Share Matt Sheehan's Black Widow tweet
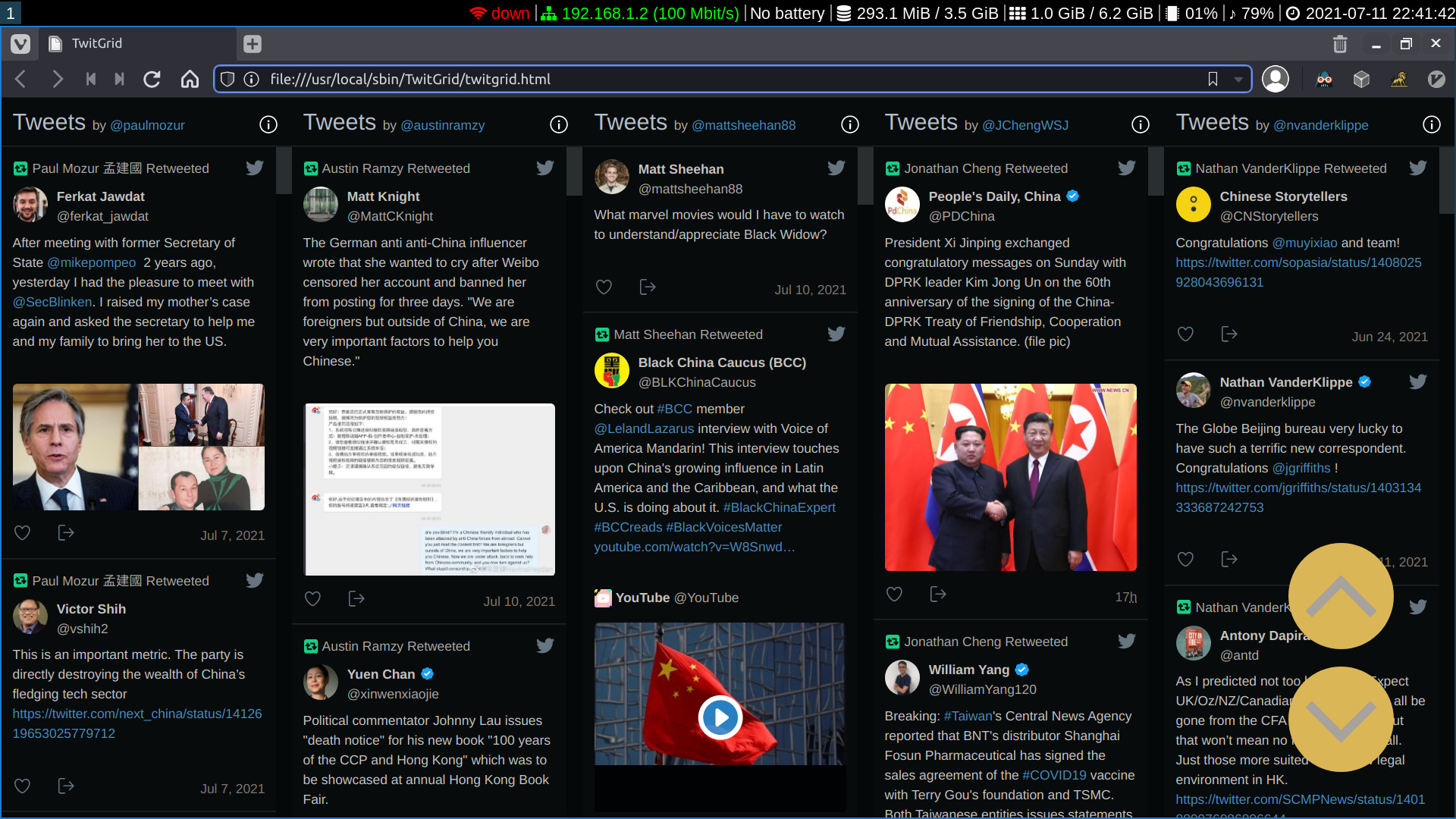Image resolution: width=1456 pixels, height=819 pixels. click(648, 287)
